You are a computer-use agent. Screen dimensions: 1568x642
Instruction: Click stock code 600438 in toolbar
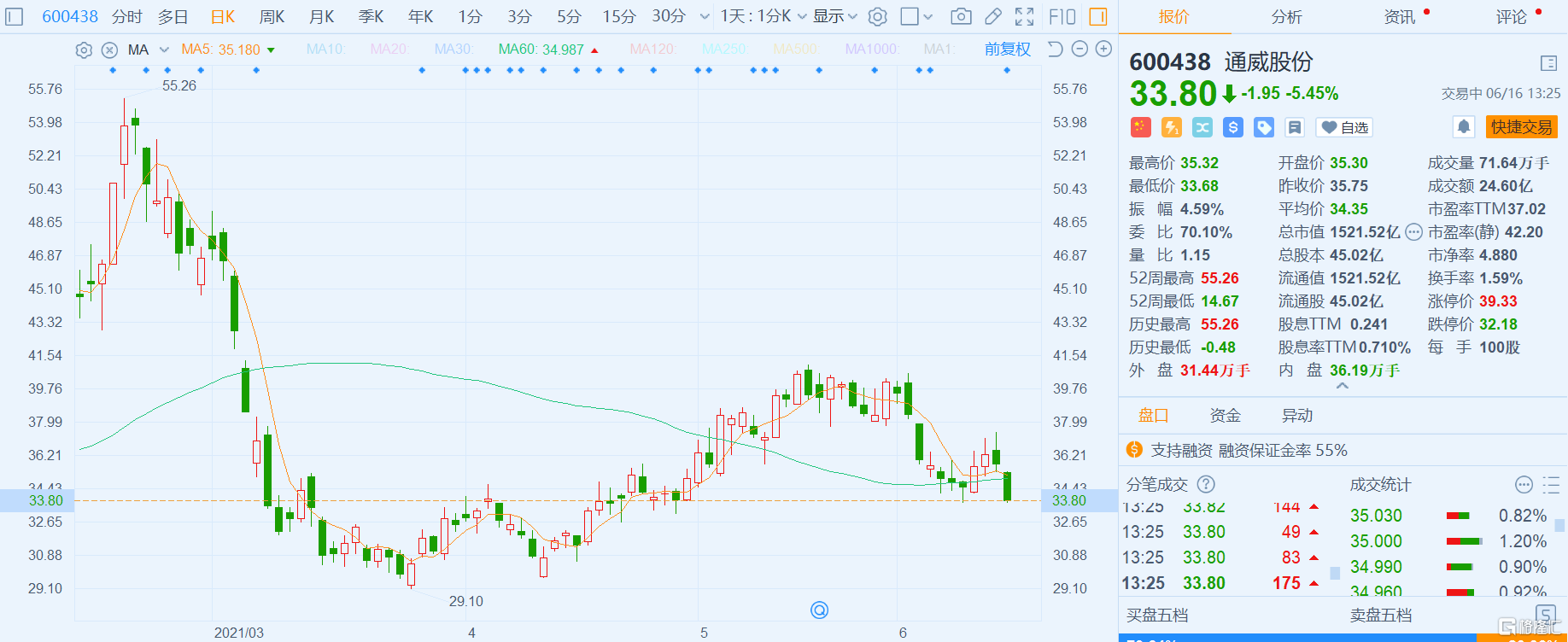[70, 16]
